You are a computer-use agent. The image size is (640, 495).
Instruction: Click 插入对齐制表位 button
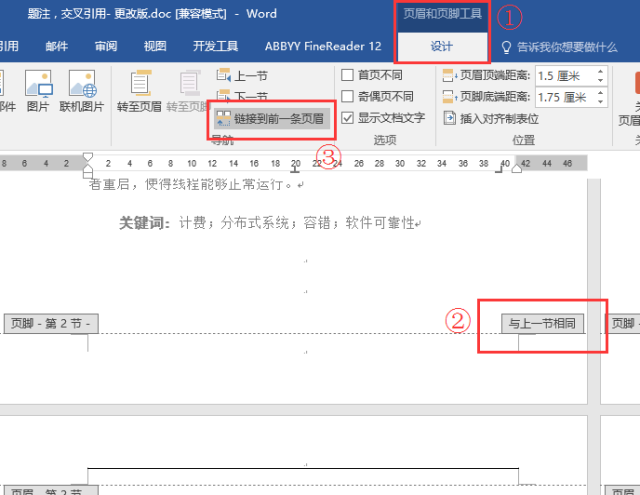coord(491,119)
